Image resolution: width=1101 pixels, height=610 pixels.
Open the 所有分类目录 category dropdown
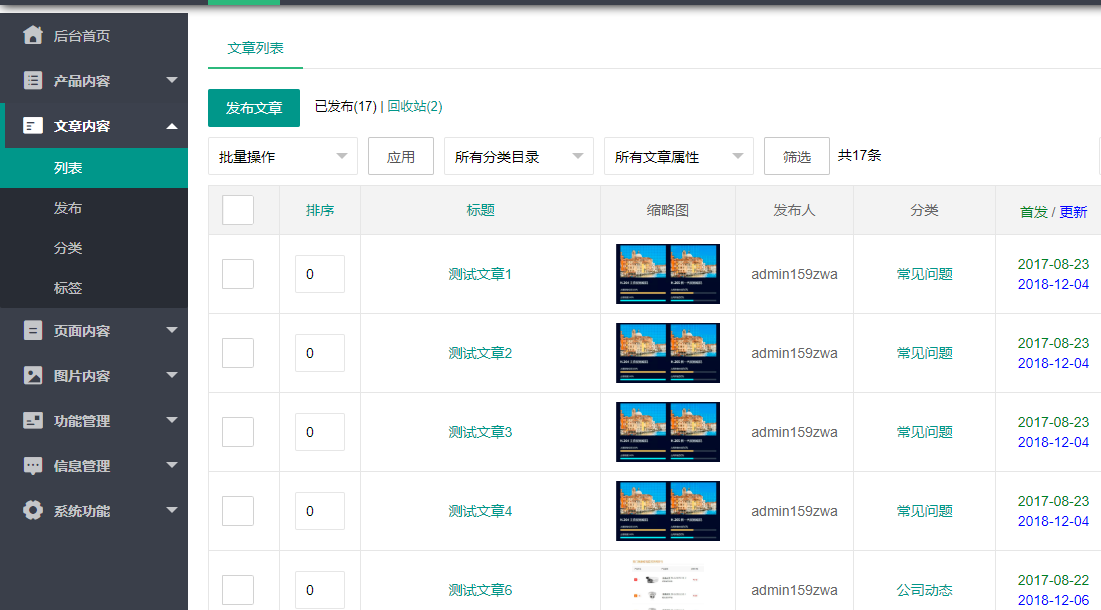(x=518, y=157)
